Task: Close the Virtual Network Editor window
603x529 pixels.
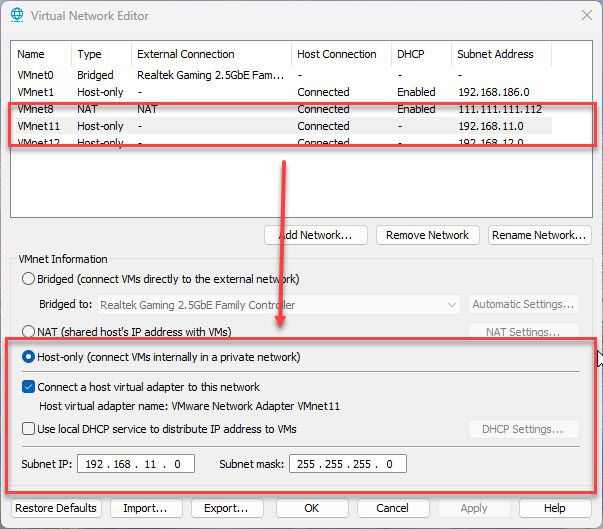Action: click(586, 15)
